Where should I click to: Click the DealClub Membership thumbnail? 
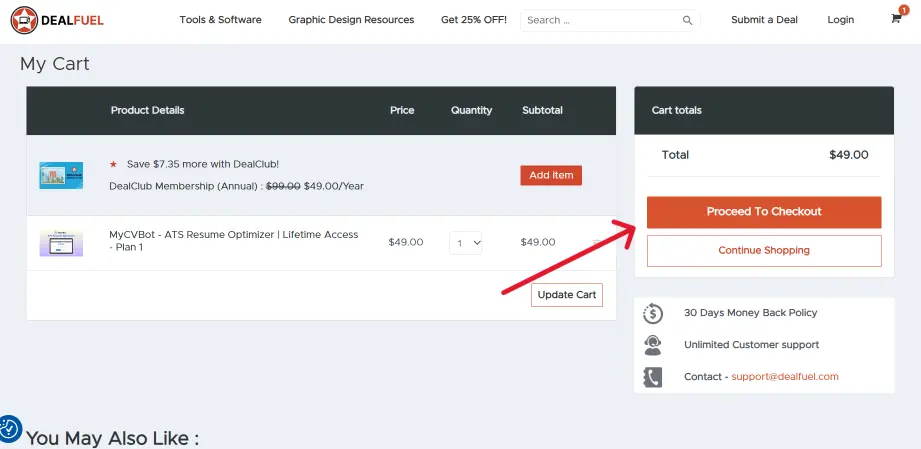[x=61, y=175]
